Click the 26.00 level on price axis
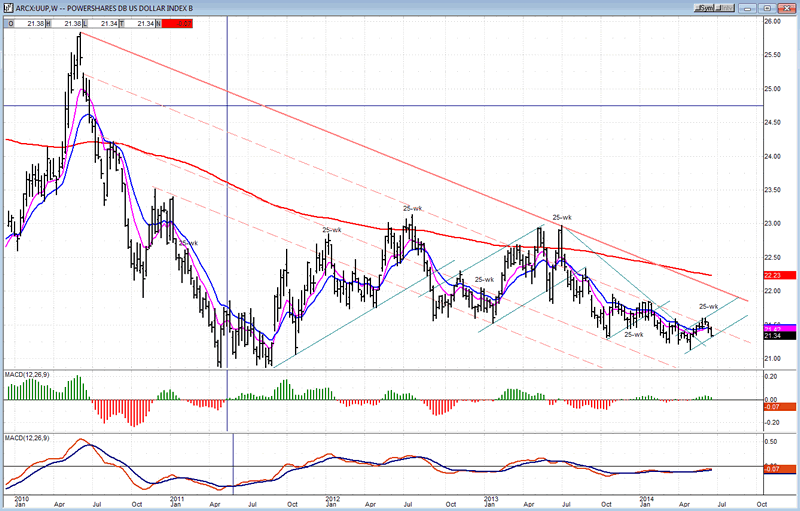The image size is (800, 511). point(773,21)
